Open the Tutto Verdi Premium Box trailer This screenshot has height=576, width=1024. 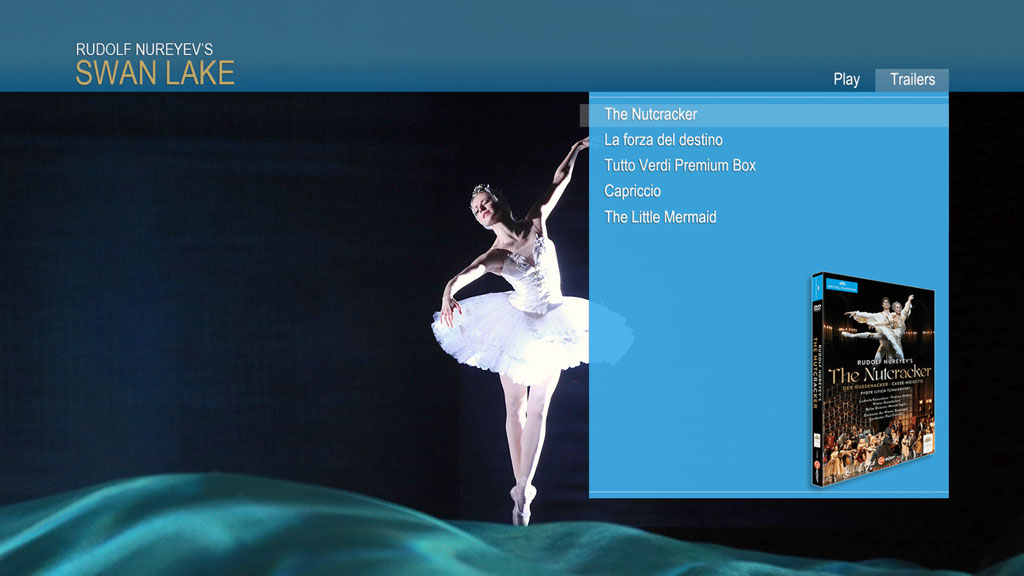(x=680, y=166)
